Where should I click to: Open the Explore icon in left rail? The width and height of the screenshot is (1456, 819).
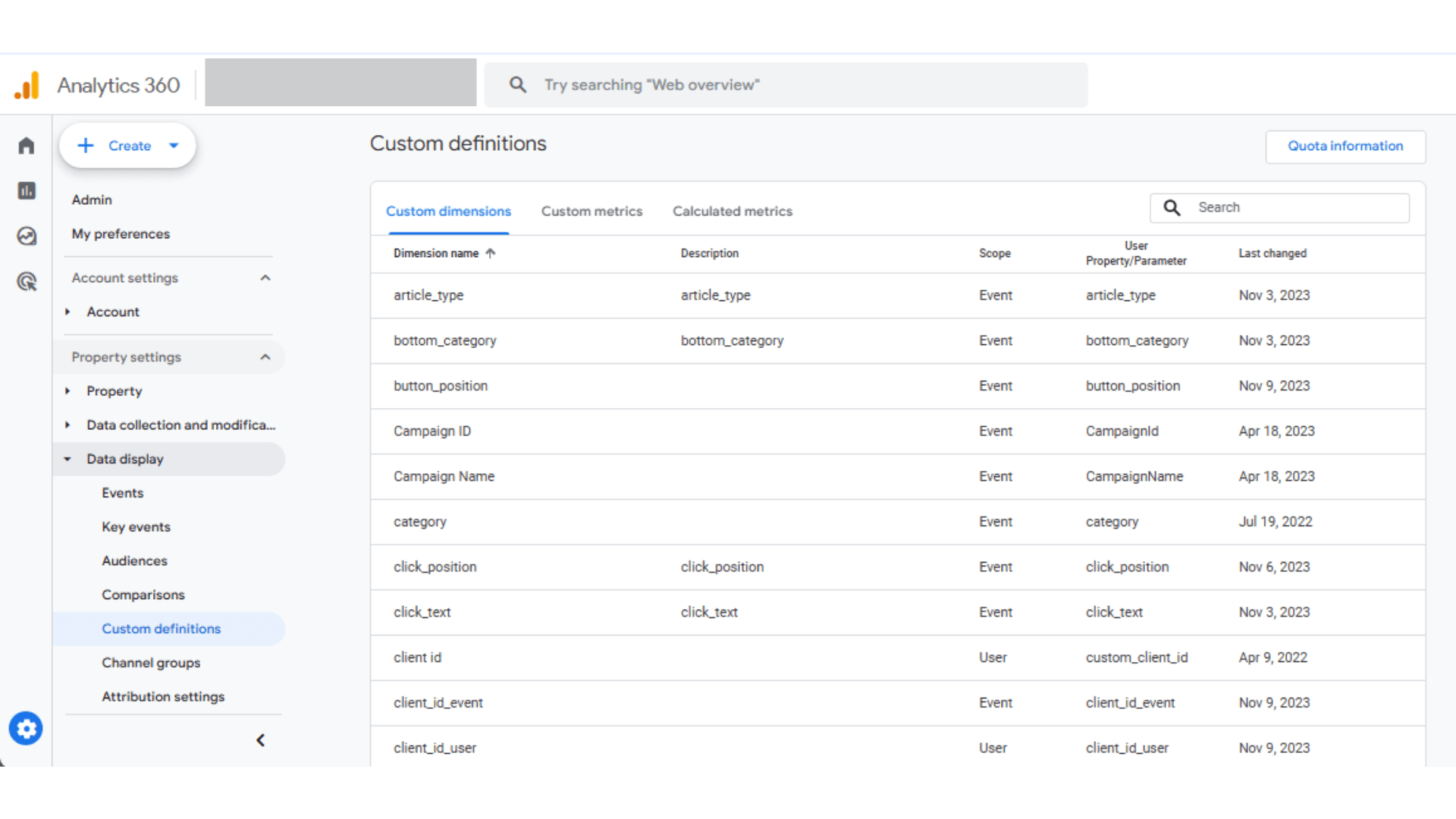(x=27, y=236)
